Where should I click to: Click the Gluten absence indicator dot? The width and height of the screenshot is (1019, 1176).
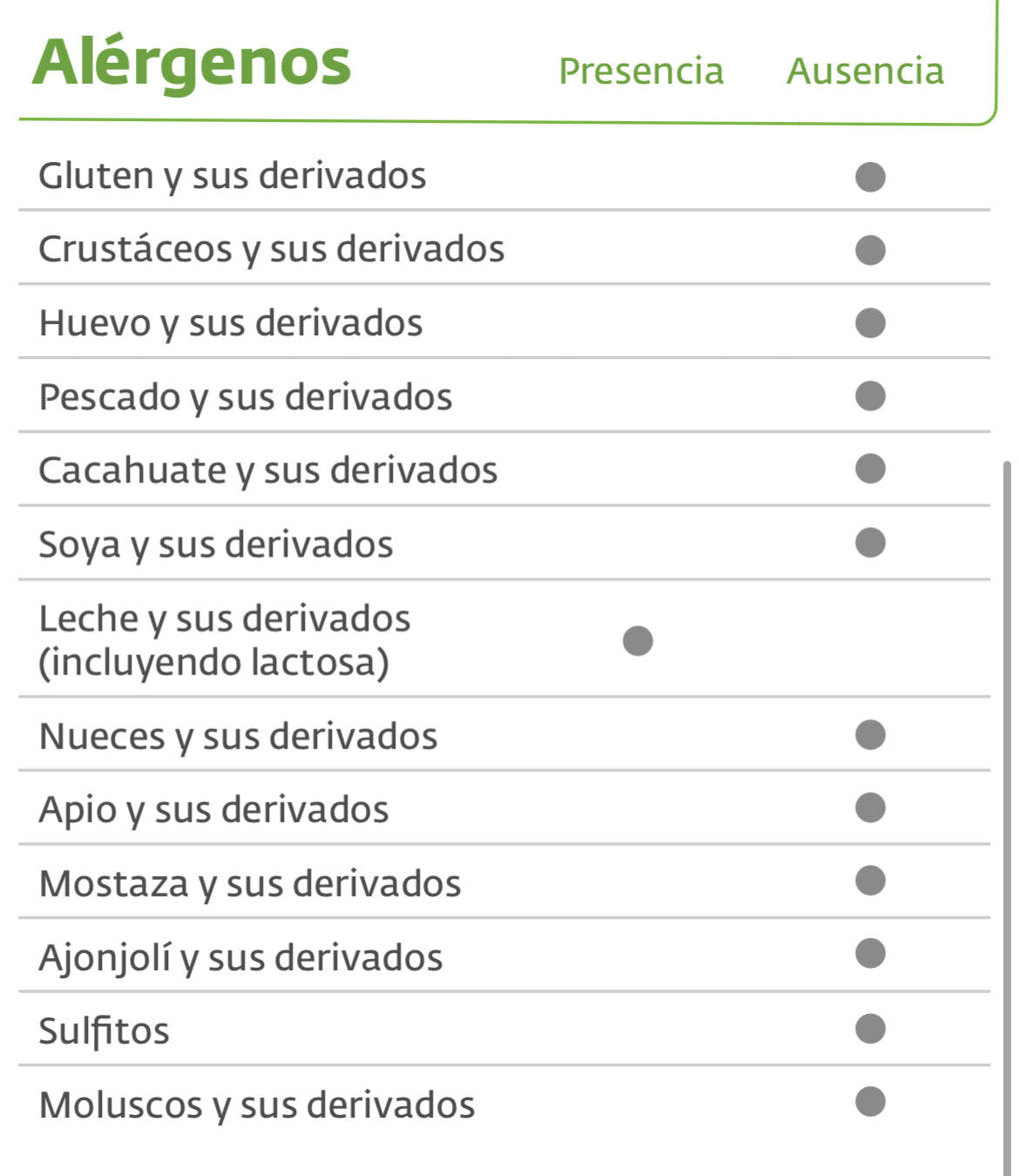[x=870, y=177]
